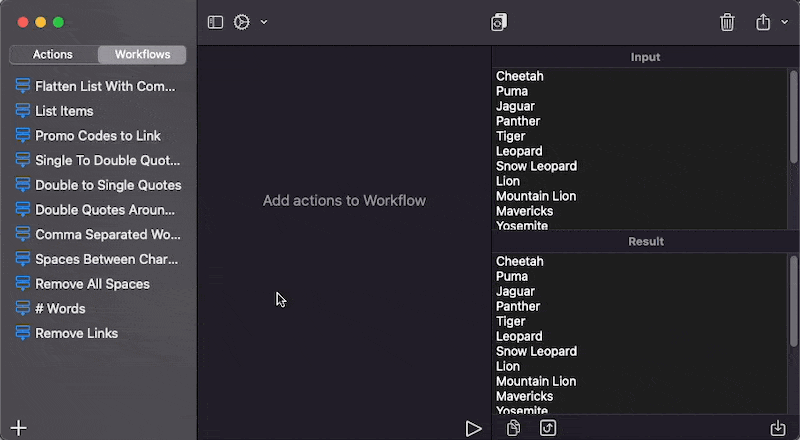The image size is (800, 440).
Task: Switch to the Actions tab
Action: pyautogui.click(x=53, y=55)
